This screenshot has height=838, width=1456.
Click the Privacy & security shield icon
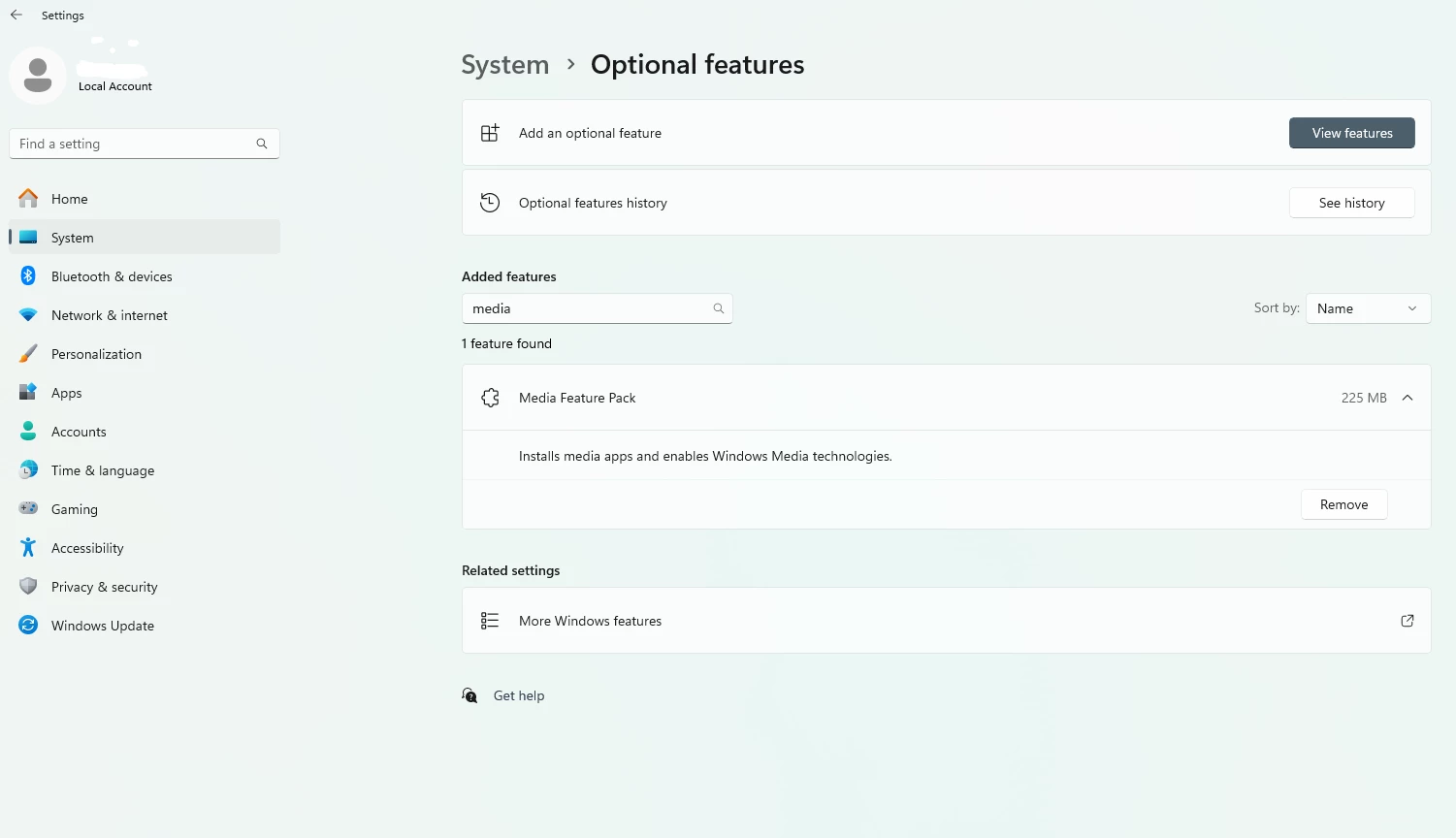(28, 587)
